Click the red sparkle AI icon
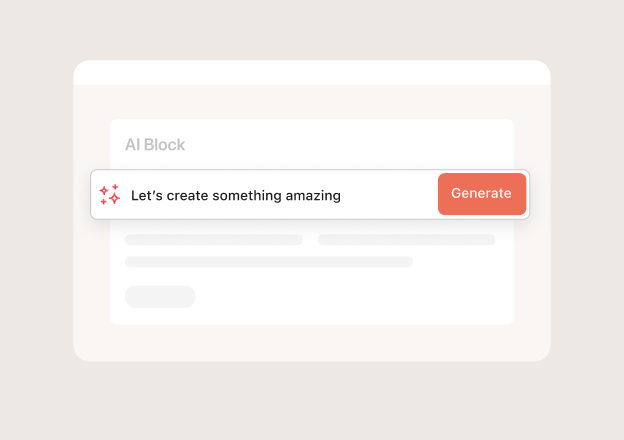The height and width of the screenshot is (440, 624). (x=110, y=195)
